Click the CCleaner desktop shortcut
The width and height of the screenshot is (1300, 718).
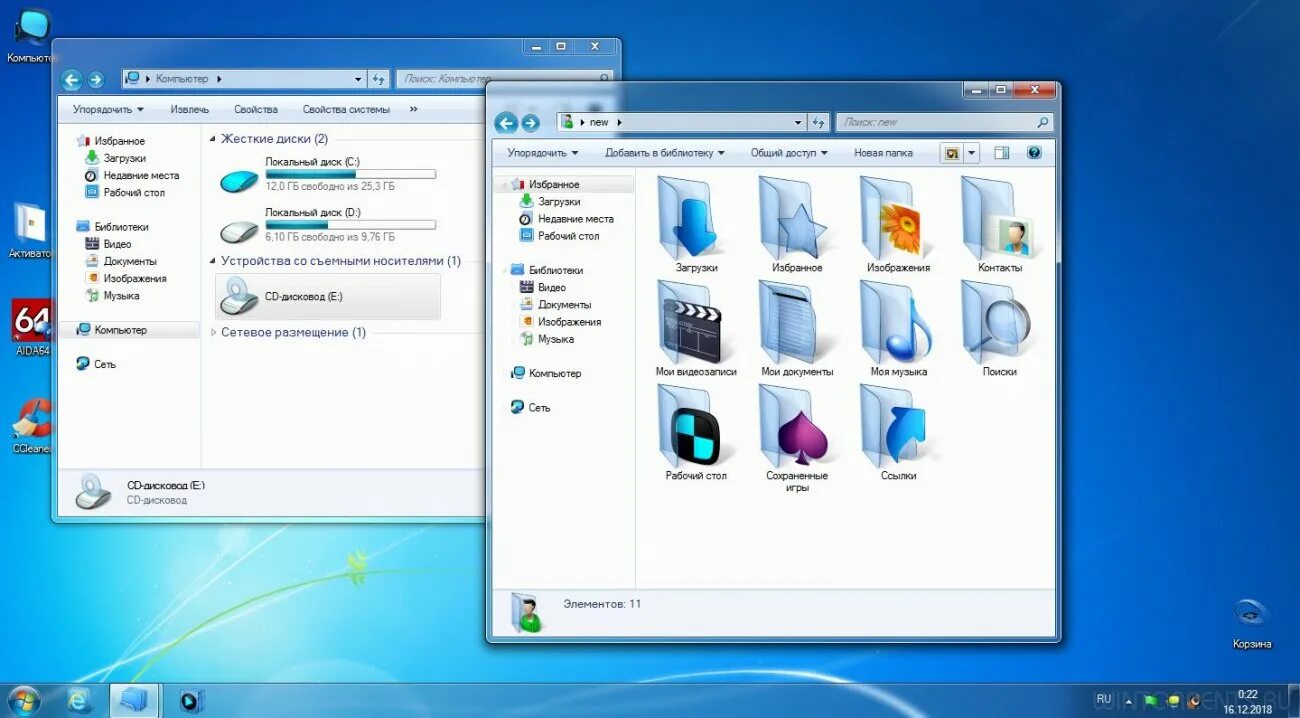[31, 426]
